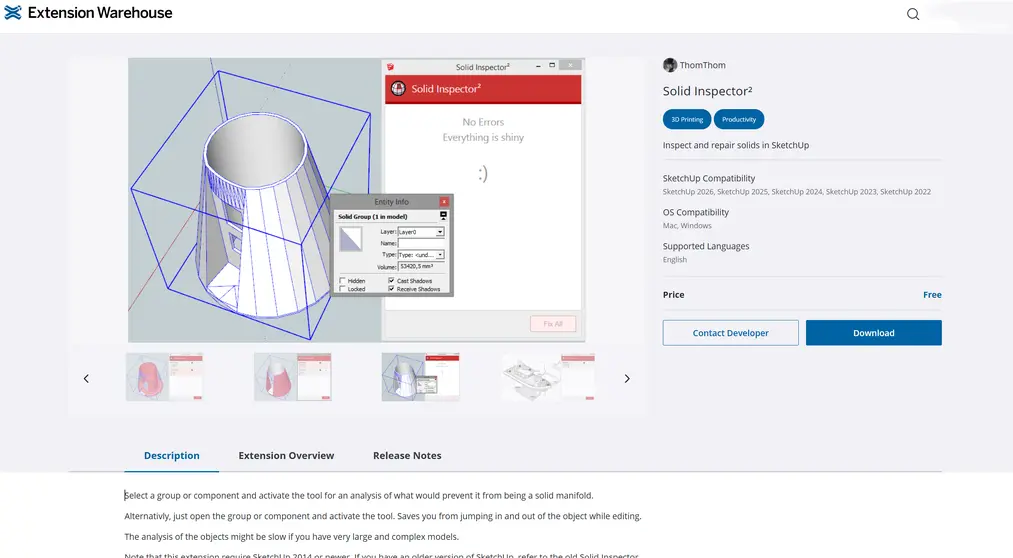This screenshot has height=558, width=1013.
Task: Open the search magnifier icon
Action: 913,14
